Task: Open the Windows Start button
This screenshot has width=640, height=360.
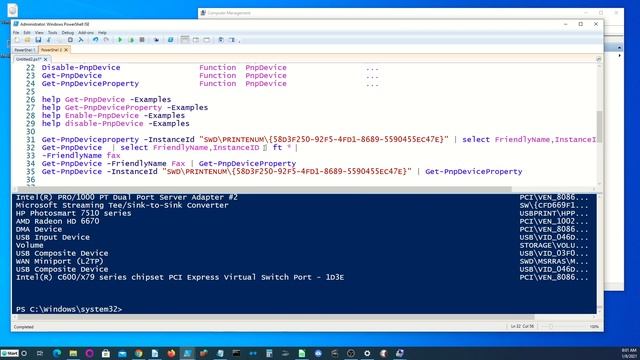Action: [x=9, y=353]
